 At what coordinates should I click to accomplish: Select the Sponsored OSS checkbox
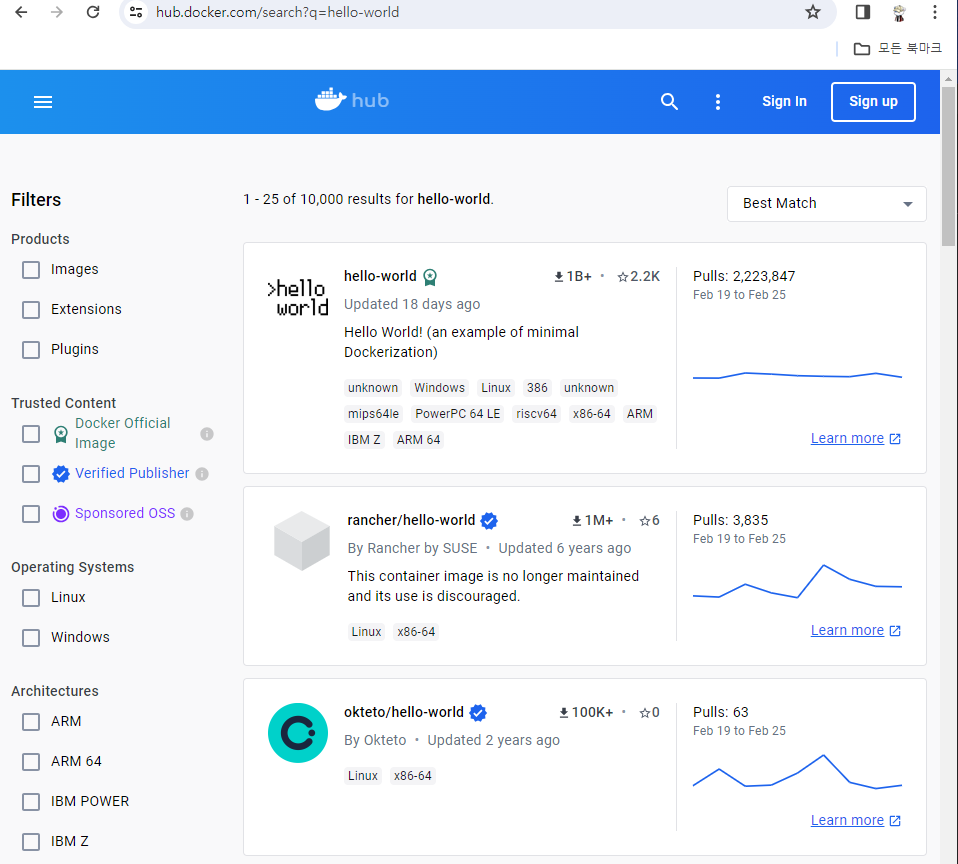pos(31,514)
